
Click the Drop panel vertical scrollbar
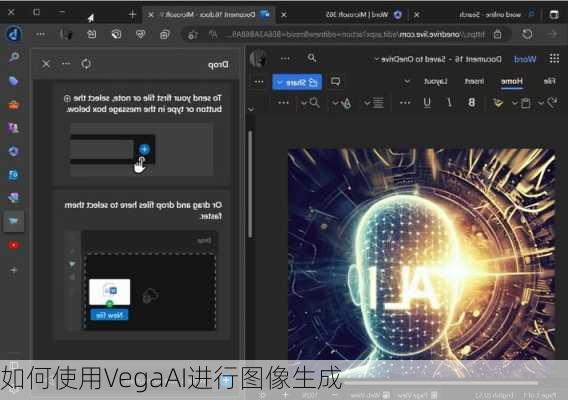(x=250, y=184)
